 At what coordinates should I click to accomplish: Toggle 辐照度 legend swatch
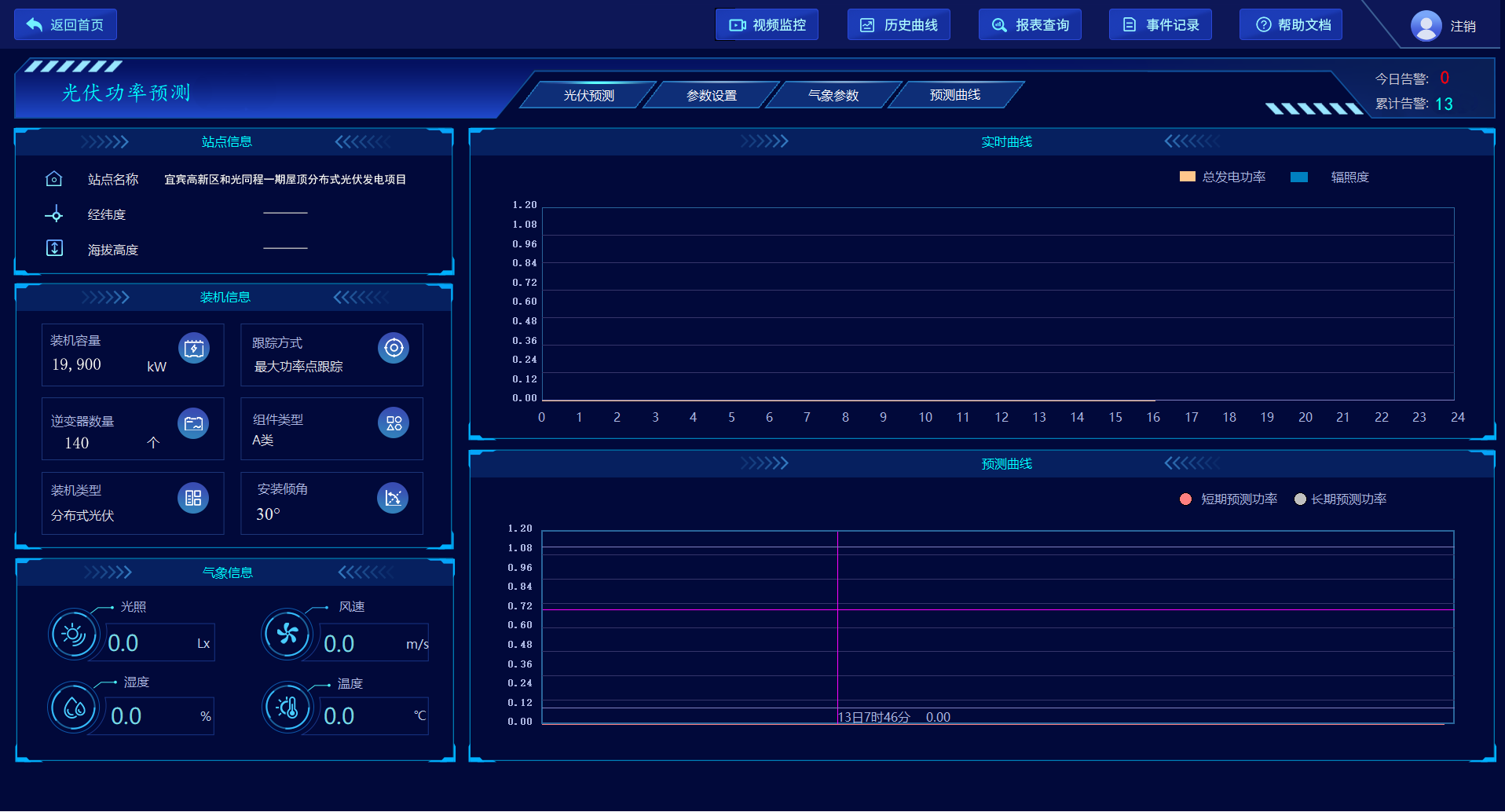pyautogui.click(x=1299, y=177)
